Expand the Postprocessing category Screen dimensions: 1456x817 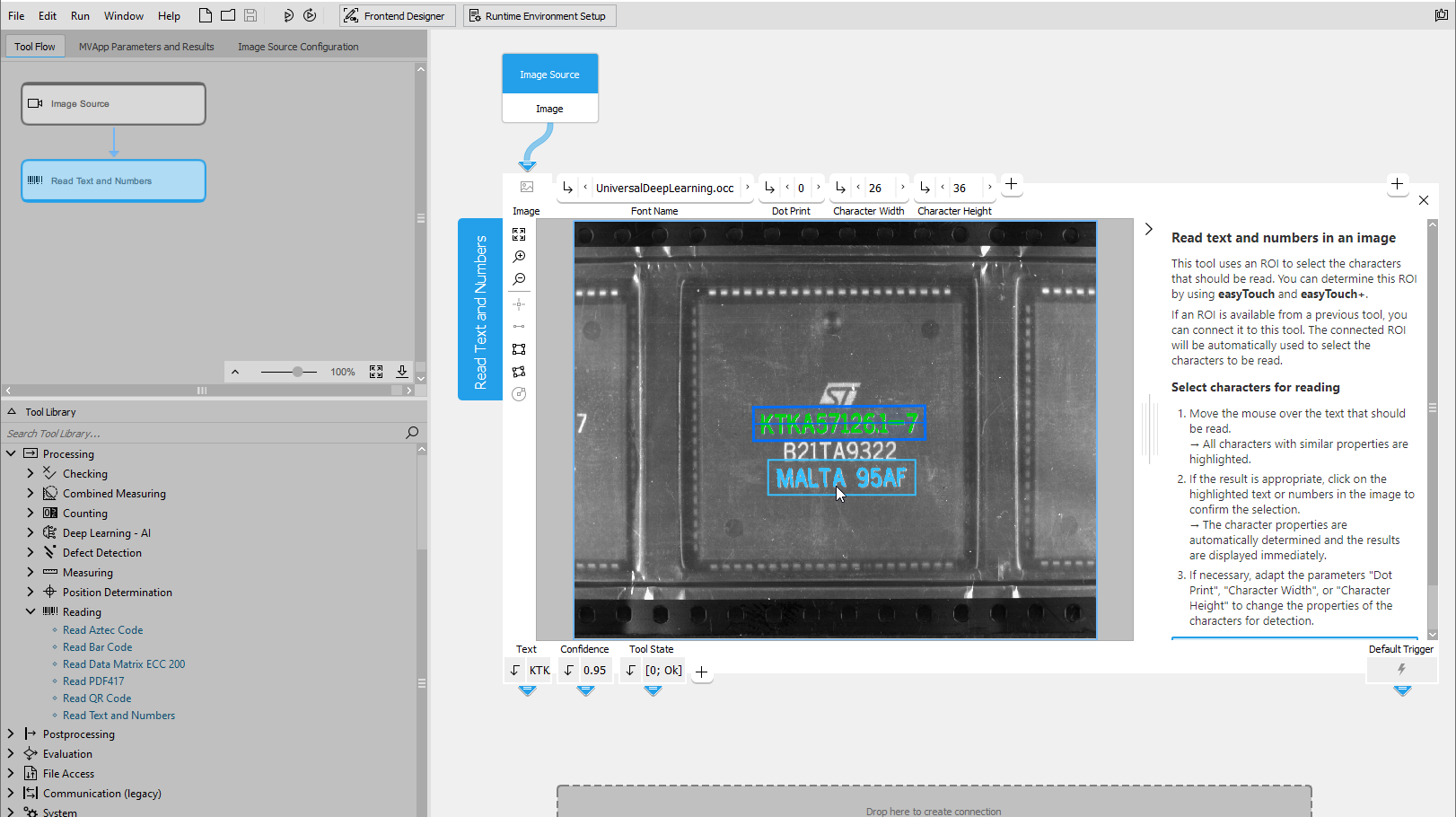tap(11, 734)
